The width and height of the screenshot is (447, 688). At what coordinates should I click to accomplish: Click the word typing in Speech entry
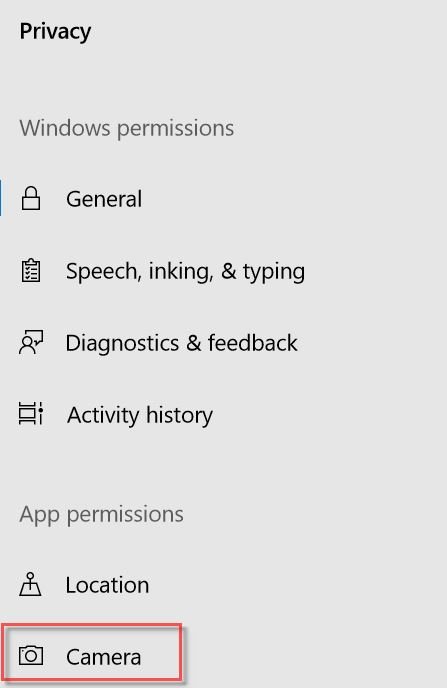[x=274, y=272]
